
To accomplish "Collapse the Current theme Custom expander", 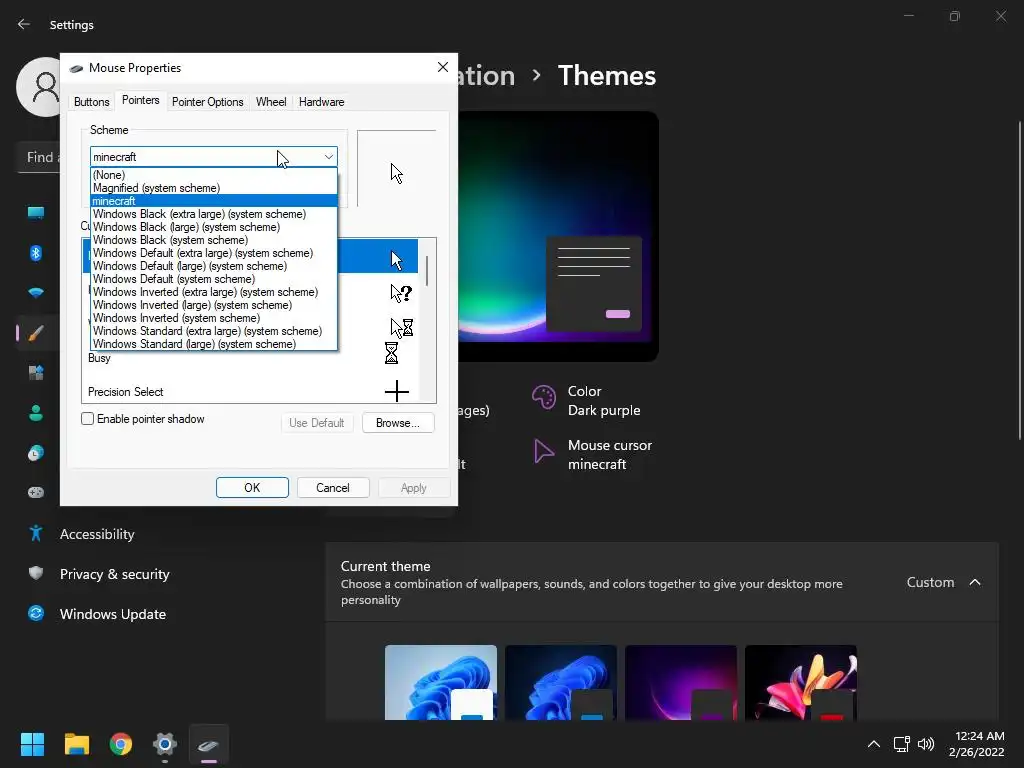I will (x=975, y=582).
